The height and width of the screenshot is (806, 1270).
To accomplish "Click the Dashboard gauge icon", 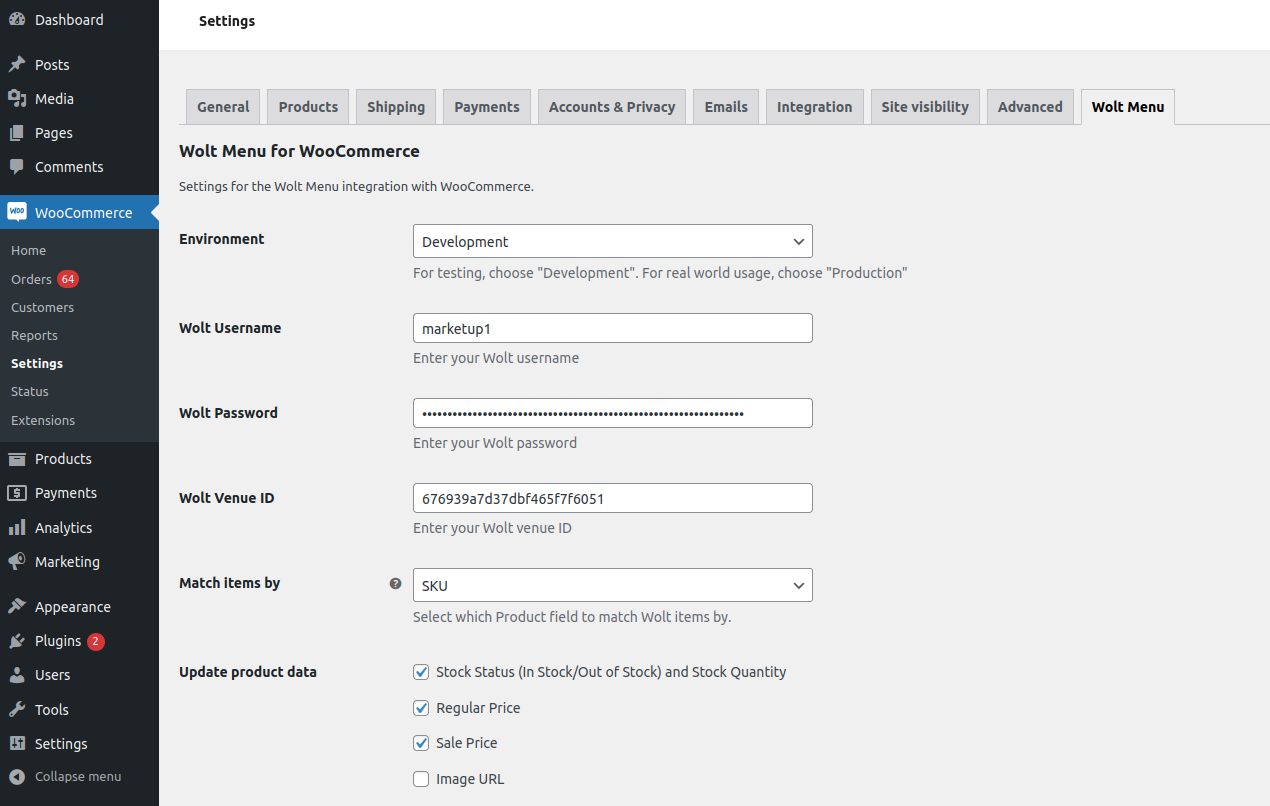I will click(17, 20).
